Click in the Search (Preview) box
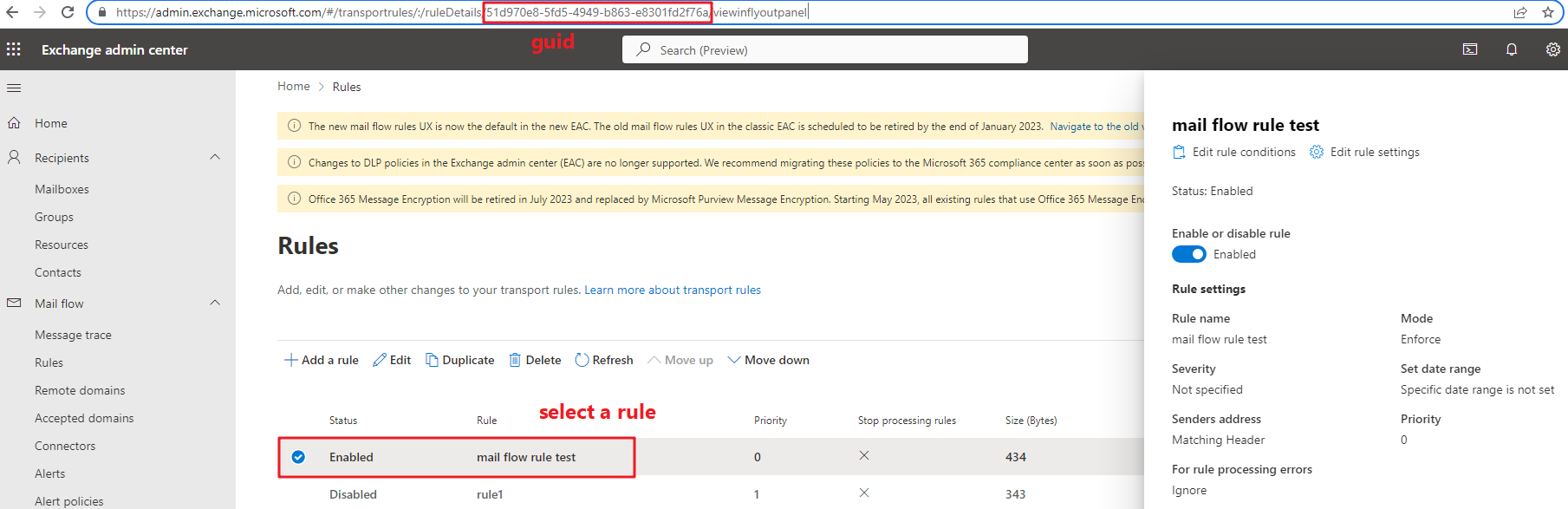The height and width of the screenshot is (509, 1568). point(825,49)
